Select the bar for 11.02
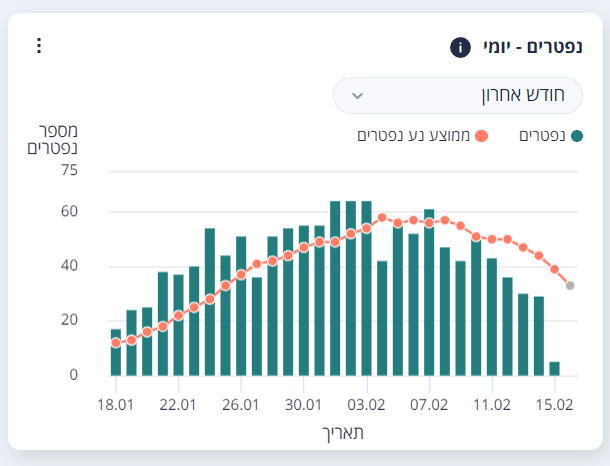This screenshot has height=466, width=610. pos(491,316)
